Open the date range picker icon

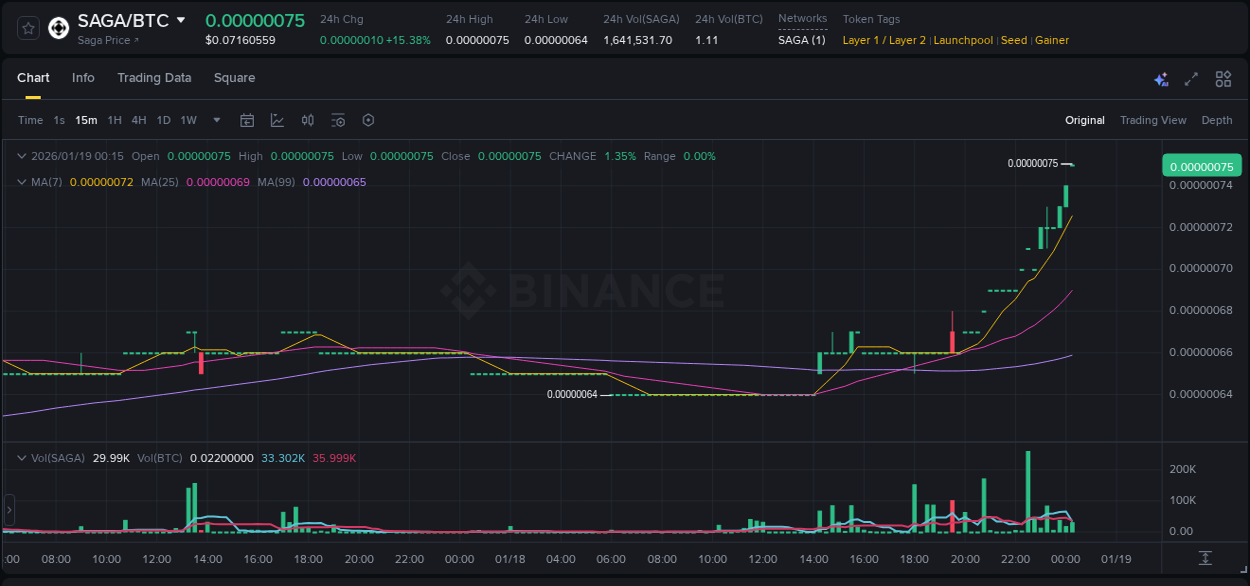pos(247,120)
